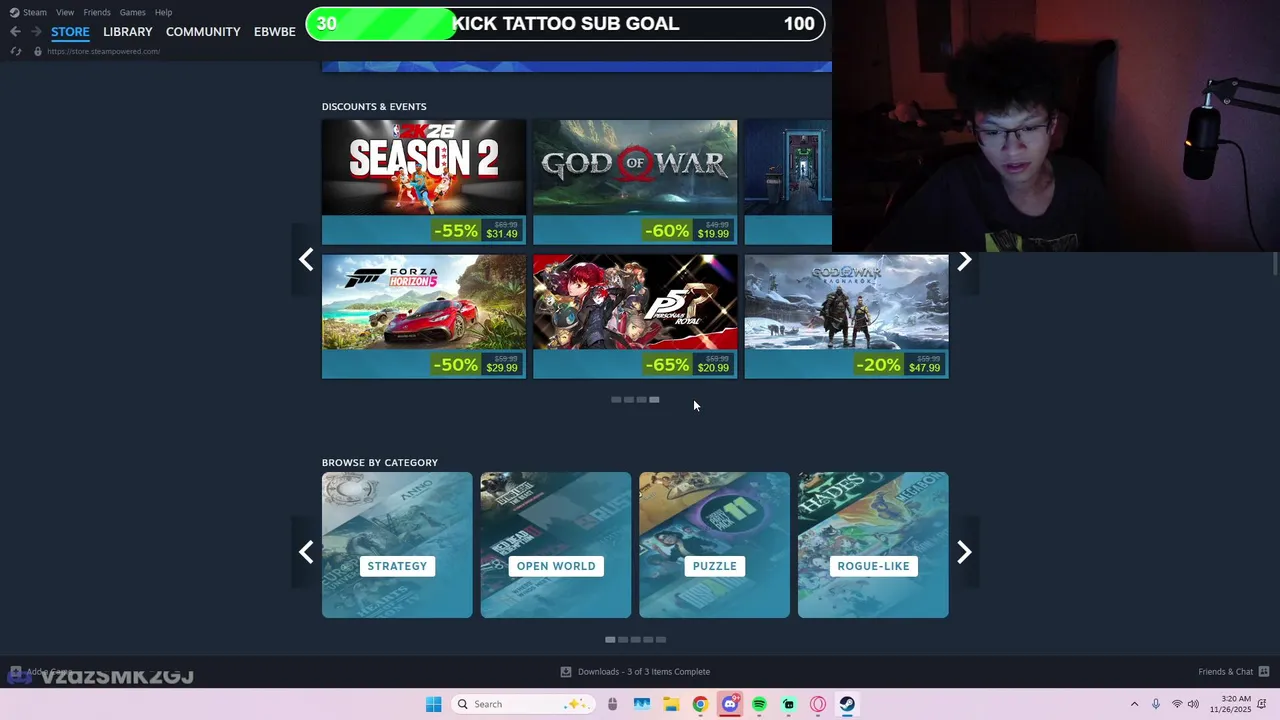
Task: Click the Downloads icon in the bottom bar
Action: click(x=566, y=672)
